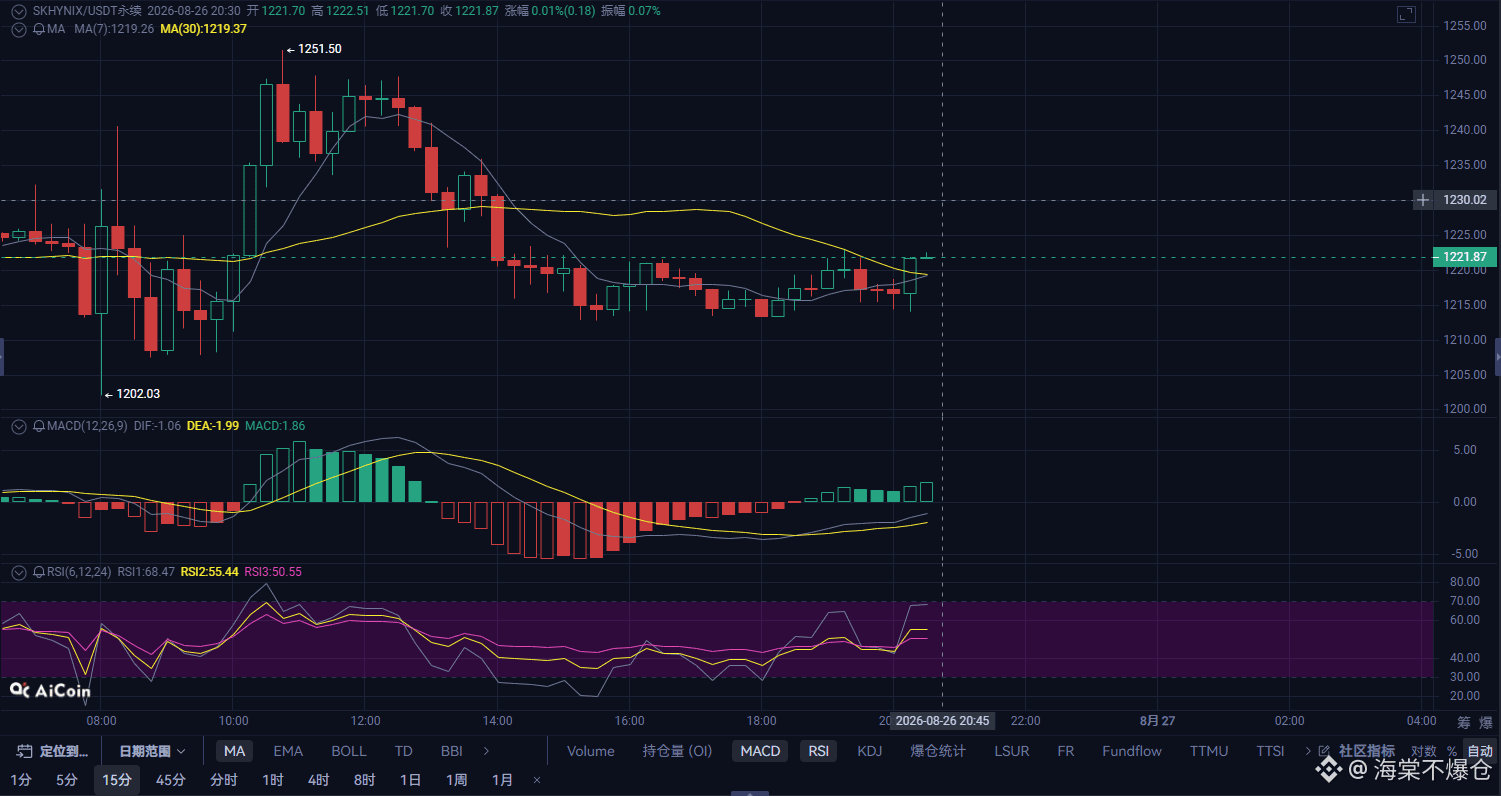Viewport: 1501px width, 796px height.
Task: Close the timeframe bar with the × icon
Action: click(x=537, y=780)
